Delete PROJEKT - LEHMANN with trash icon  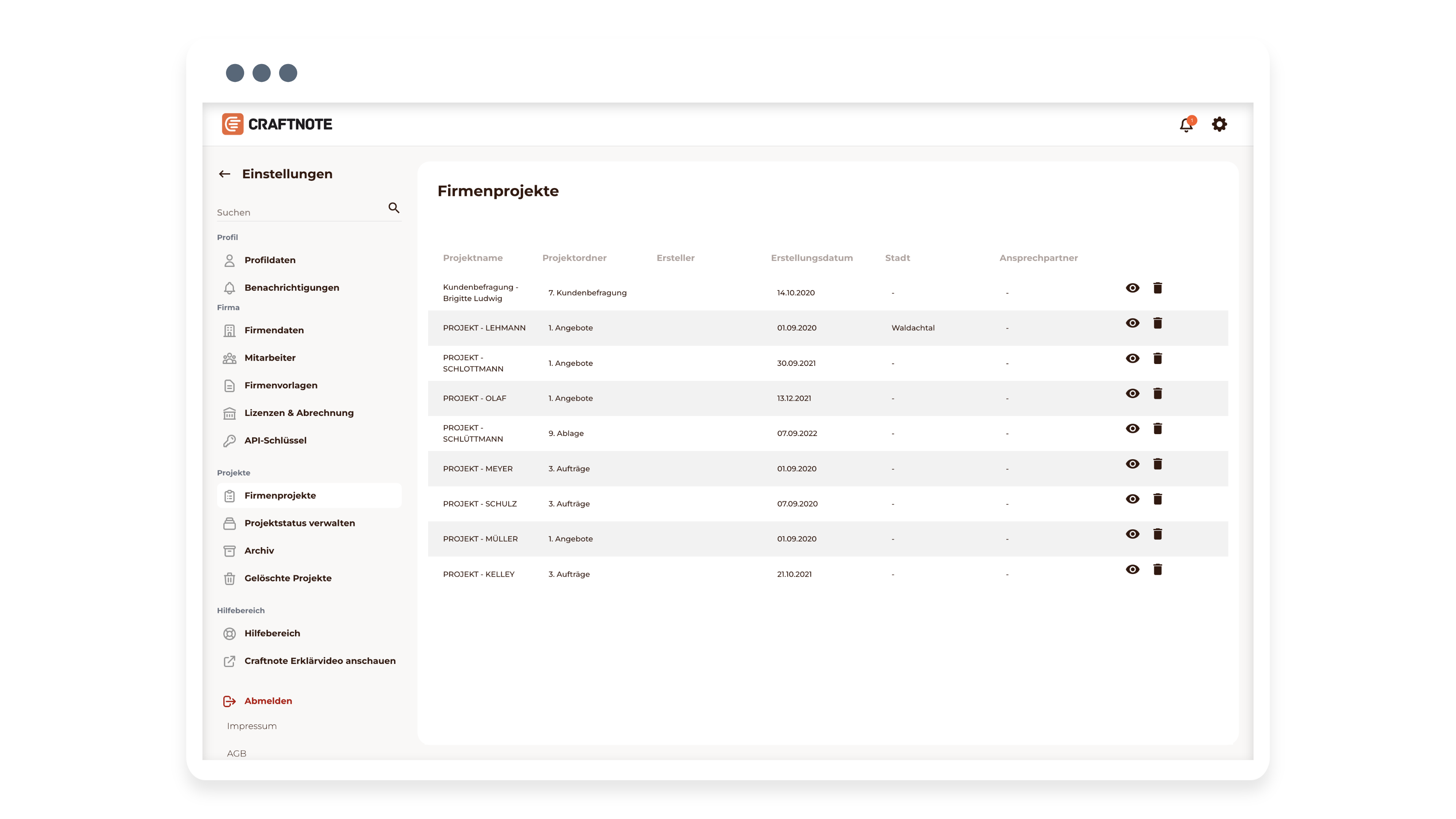click(1158, 323)
